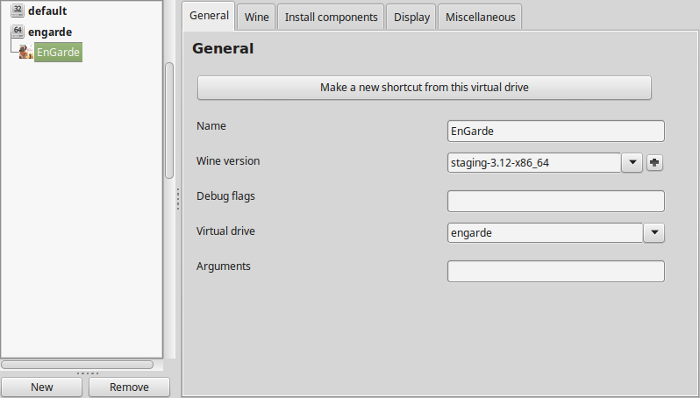Select the EnGarde shortcut in the tree

coord(58,52)
